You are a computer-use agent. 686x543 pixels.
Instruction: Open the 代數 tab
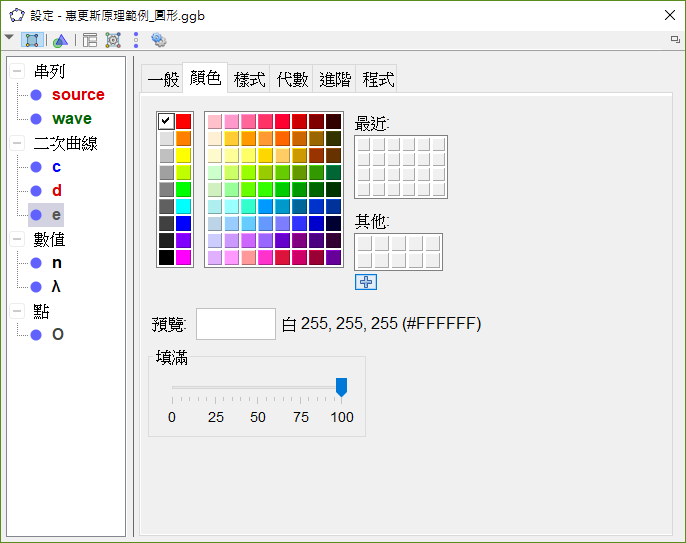[x=292, y=79]
